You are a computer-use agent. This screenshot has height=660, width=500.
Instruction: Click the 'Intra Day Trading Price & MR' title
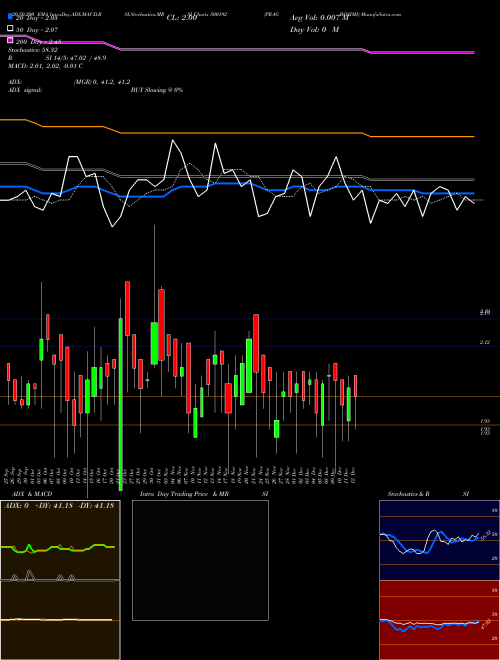click(184, 494)
